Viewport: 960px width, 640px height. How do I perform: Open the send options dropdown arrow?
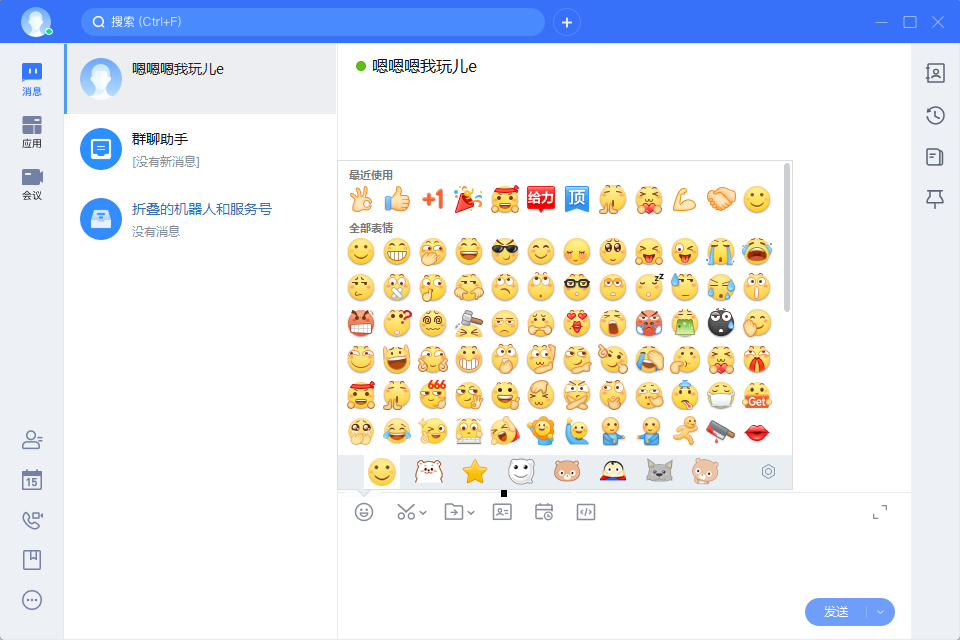pos(880,612)
